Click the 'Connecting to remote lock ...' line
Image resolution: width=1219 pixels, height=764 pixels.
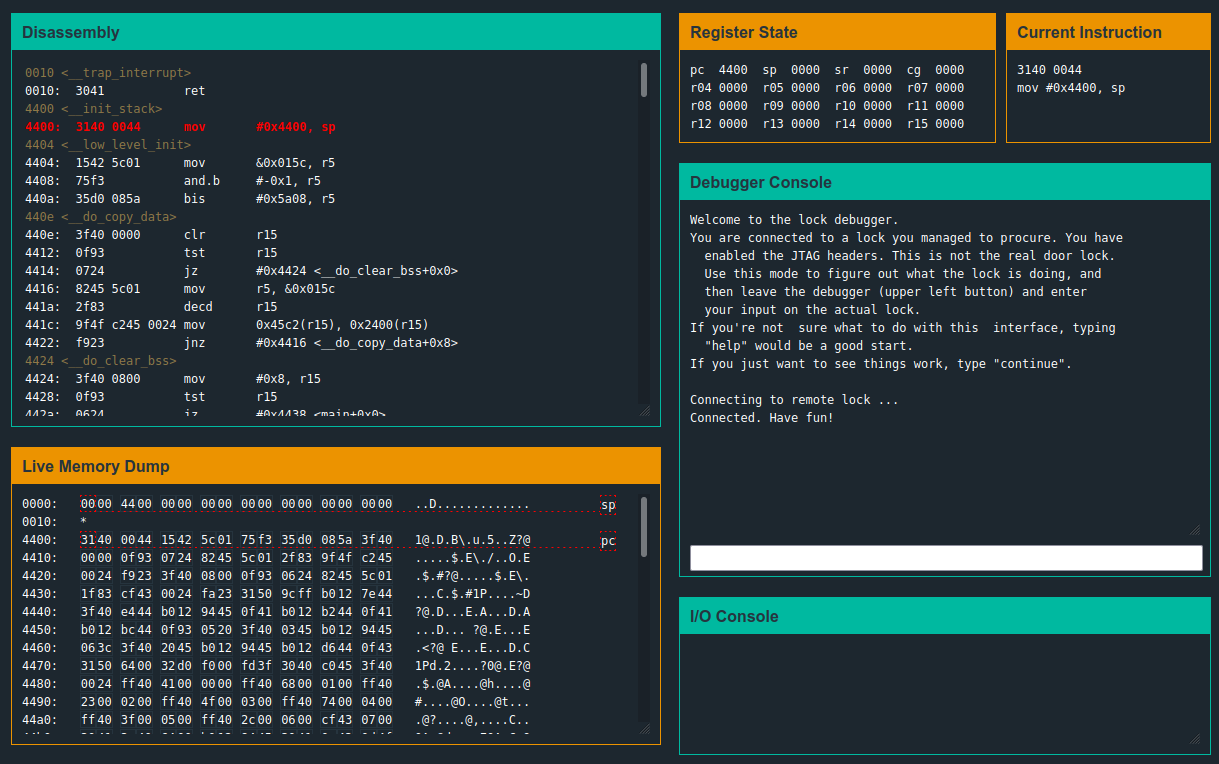[794, 400]
